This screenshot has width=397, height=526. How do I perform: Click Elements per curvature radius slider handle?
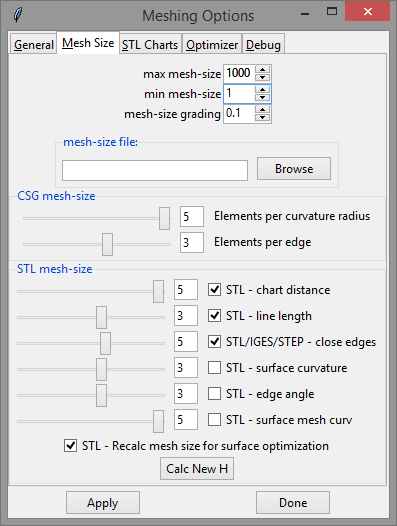pos(164,218)
